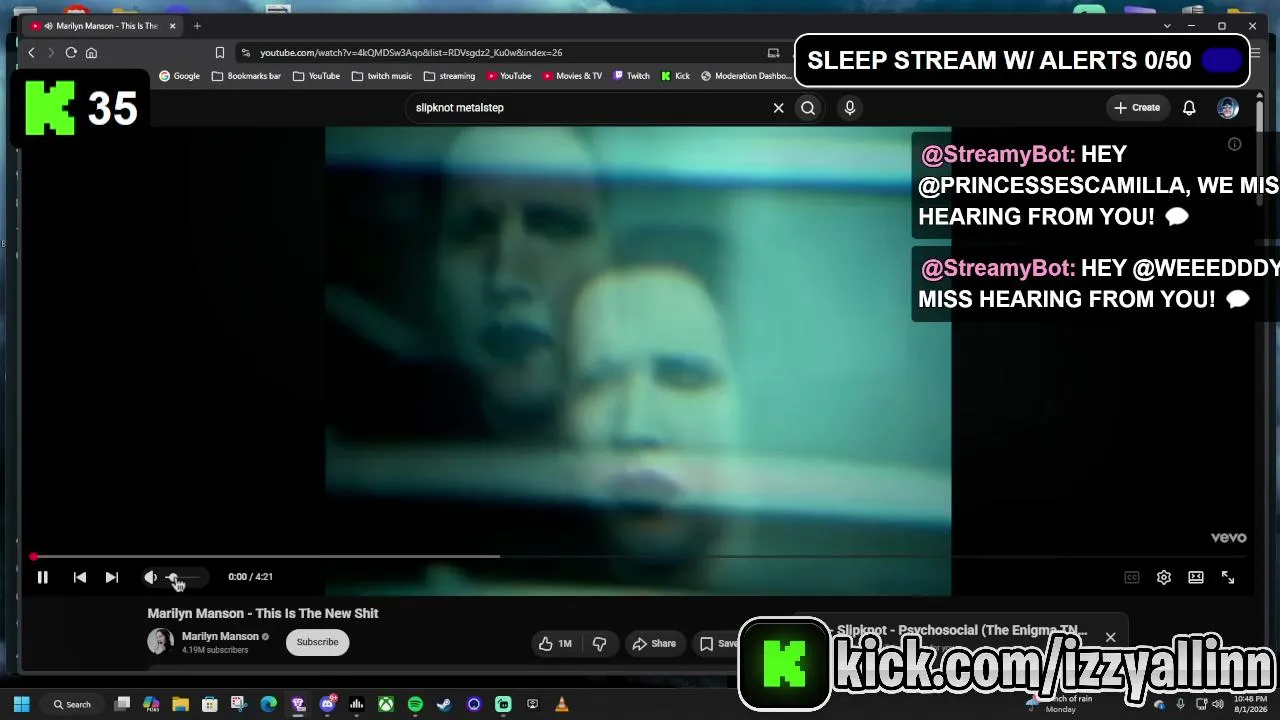Show video info with the 'i' icon
The image size is (1280, 720).
(1235, 144)
